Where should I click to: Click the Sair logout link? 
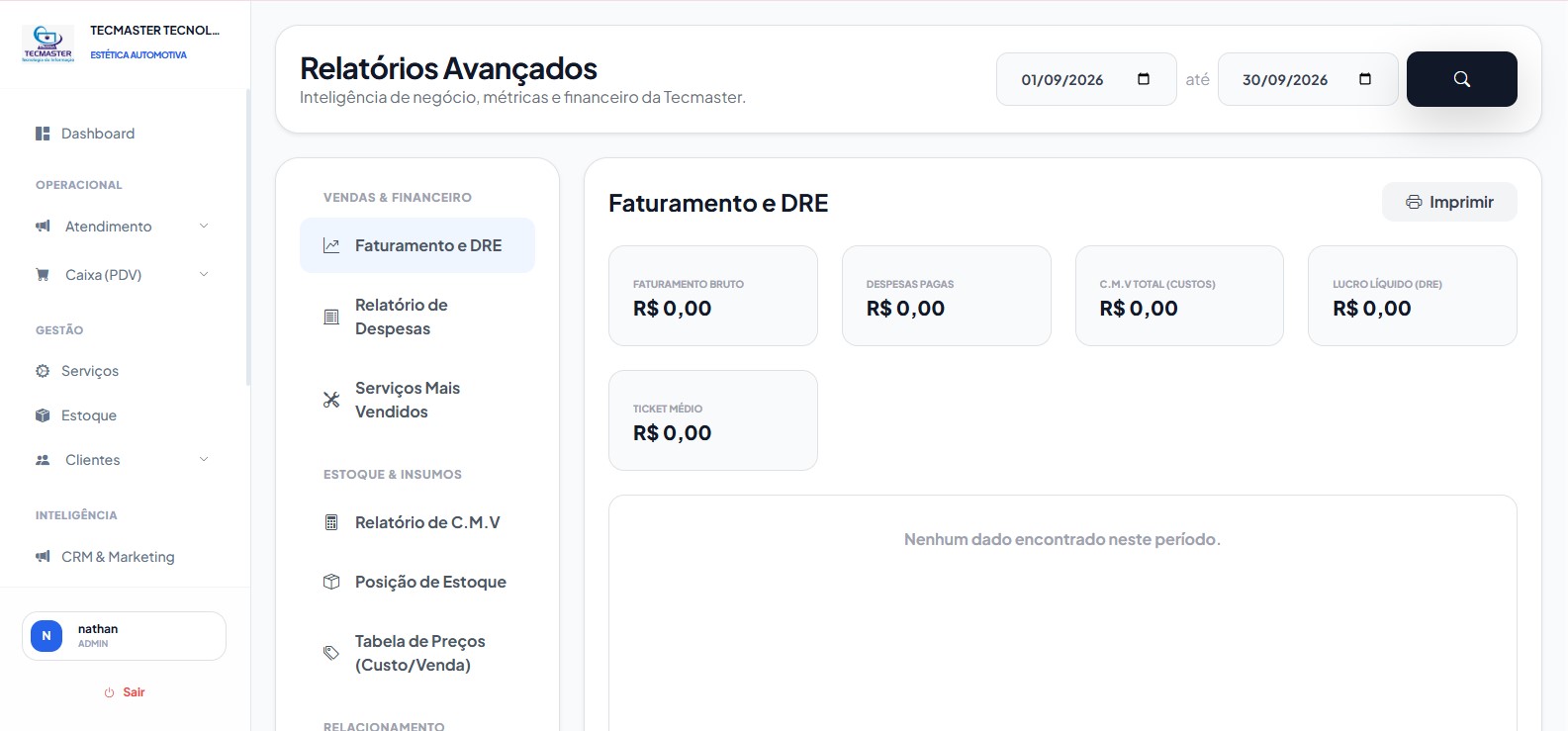(125, 692)
